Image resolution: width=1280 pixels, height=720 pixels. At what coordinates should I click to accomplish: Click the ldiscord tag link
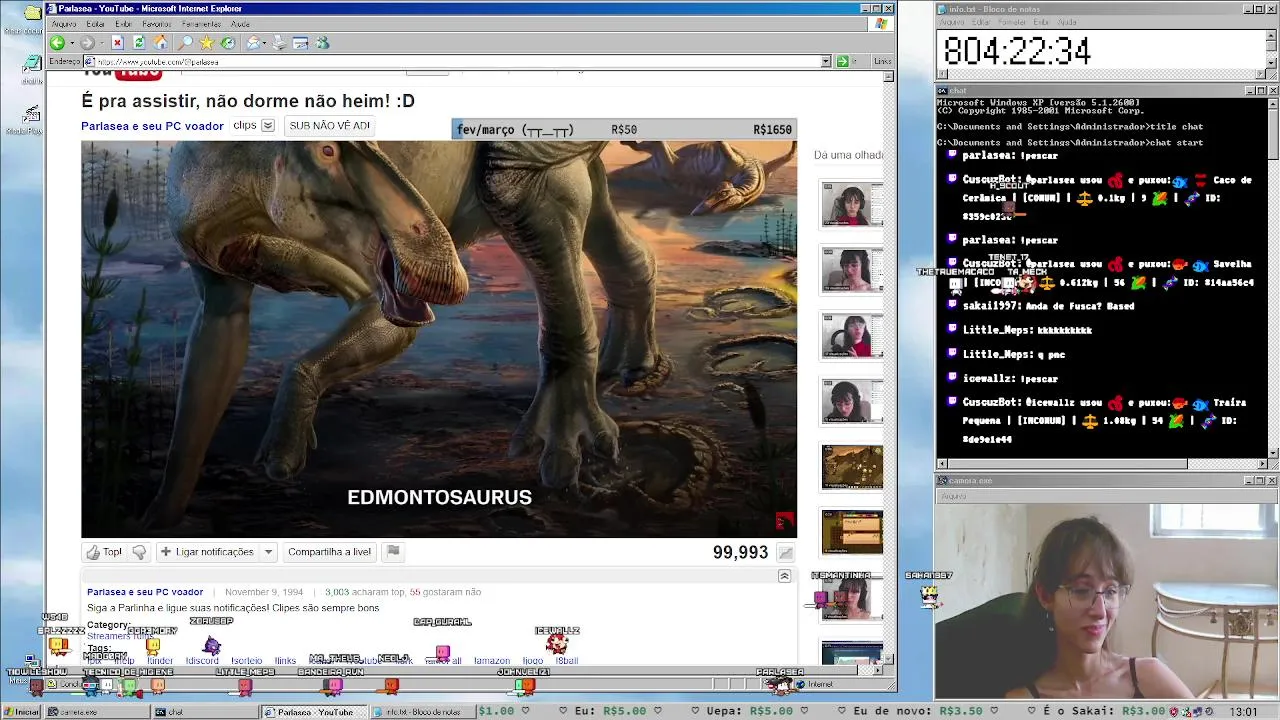click(x=201, y=661)
